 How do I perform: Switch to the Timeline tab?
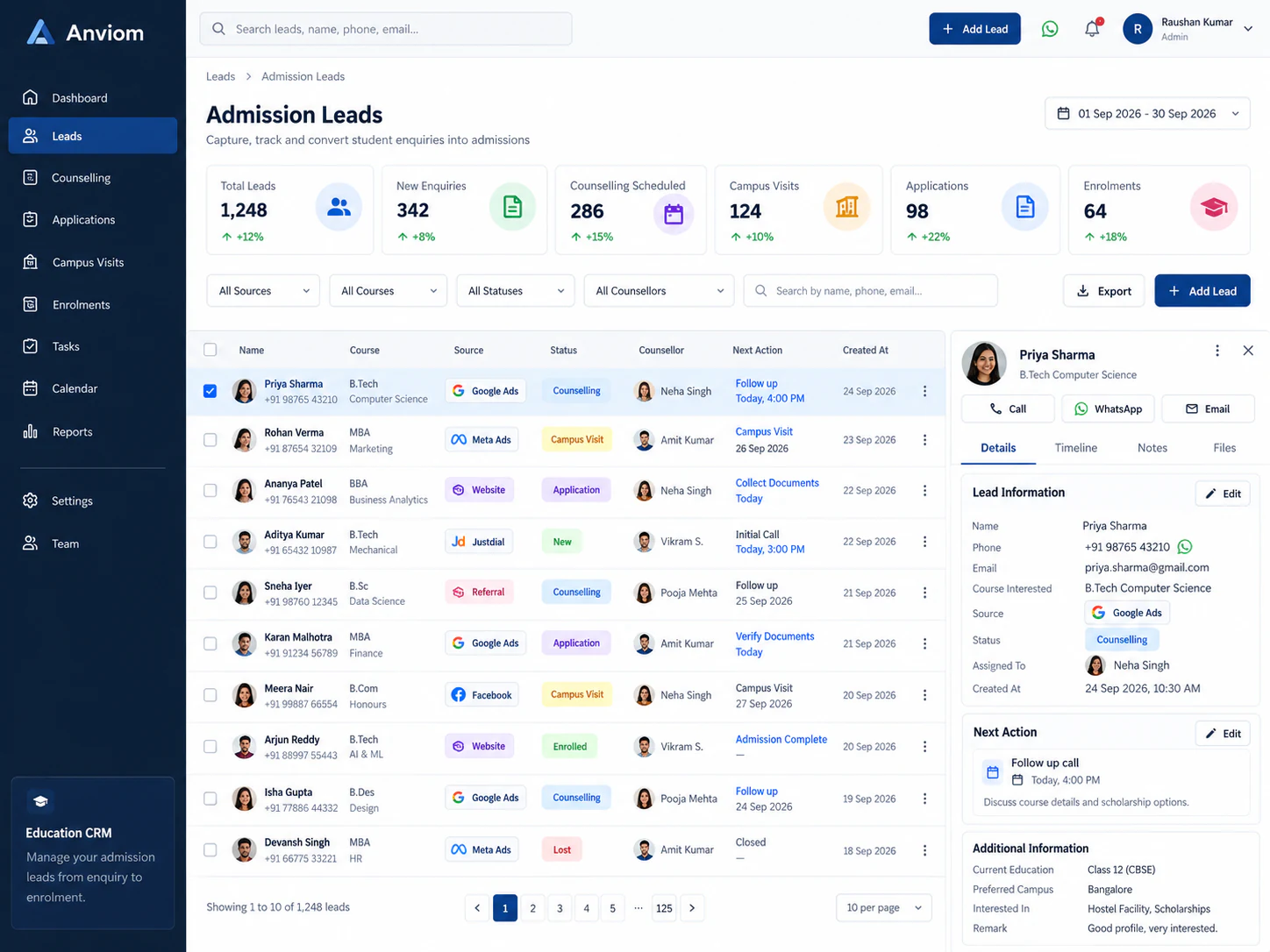click(x=1076, y=448)
